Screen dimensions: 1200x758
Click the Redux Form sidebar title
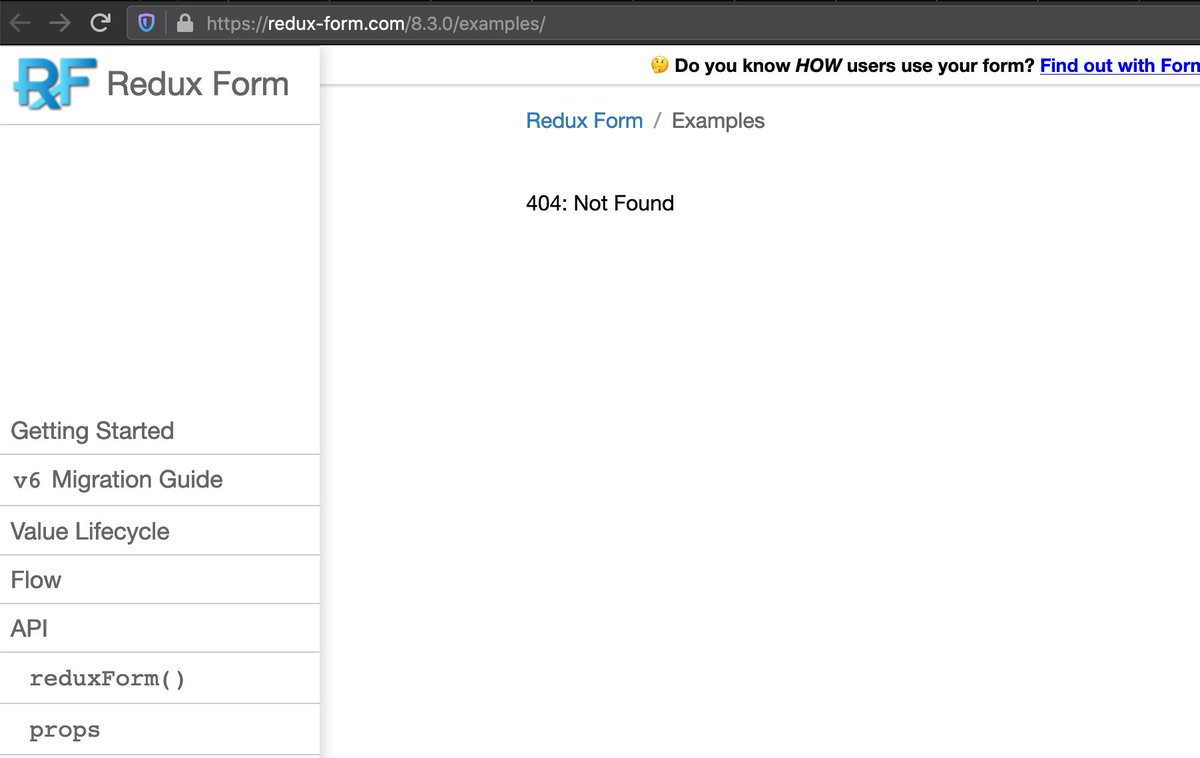coord(198,84)
